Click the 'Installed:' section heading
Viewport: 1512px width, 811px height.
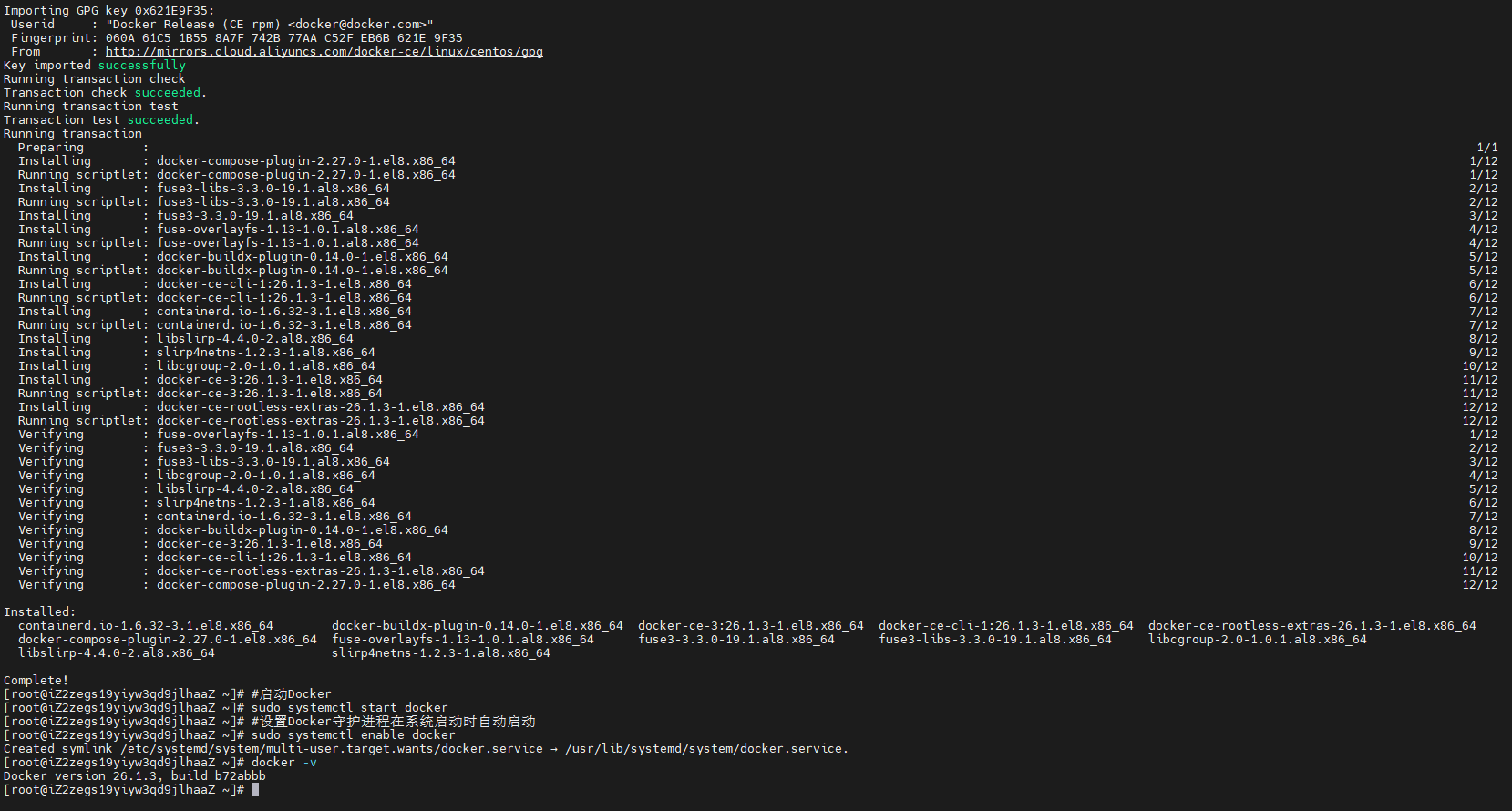point(40,612)
